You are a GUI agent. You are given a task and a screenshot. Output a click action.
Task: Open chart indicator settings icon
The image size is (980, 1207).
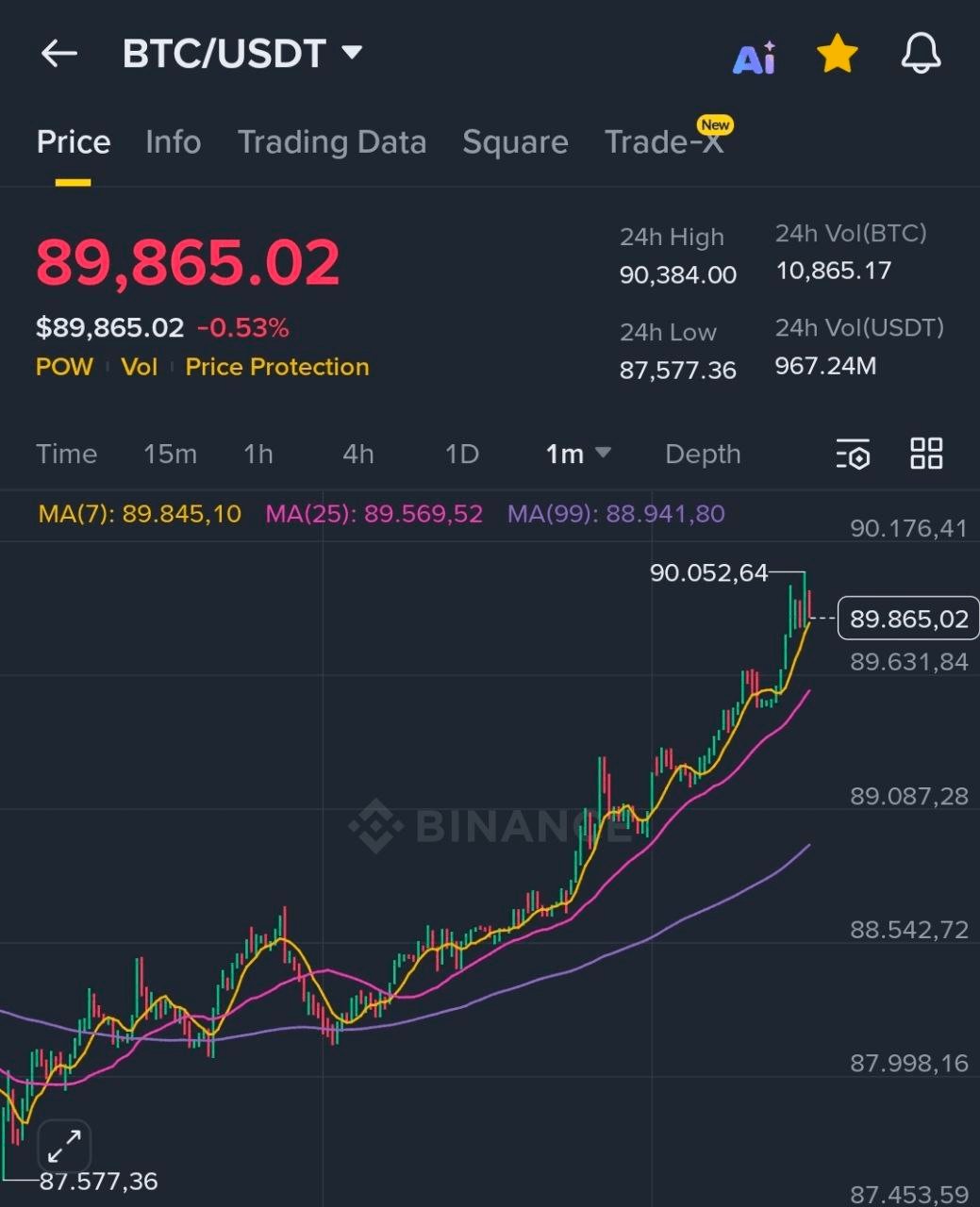(853, 455)
